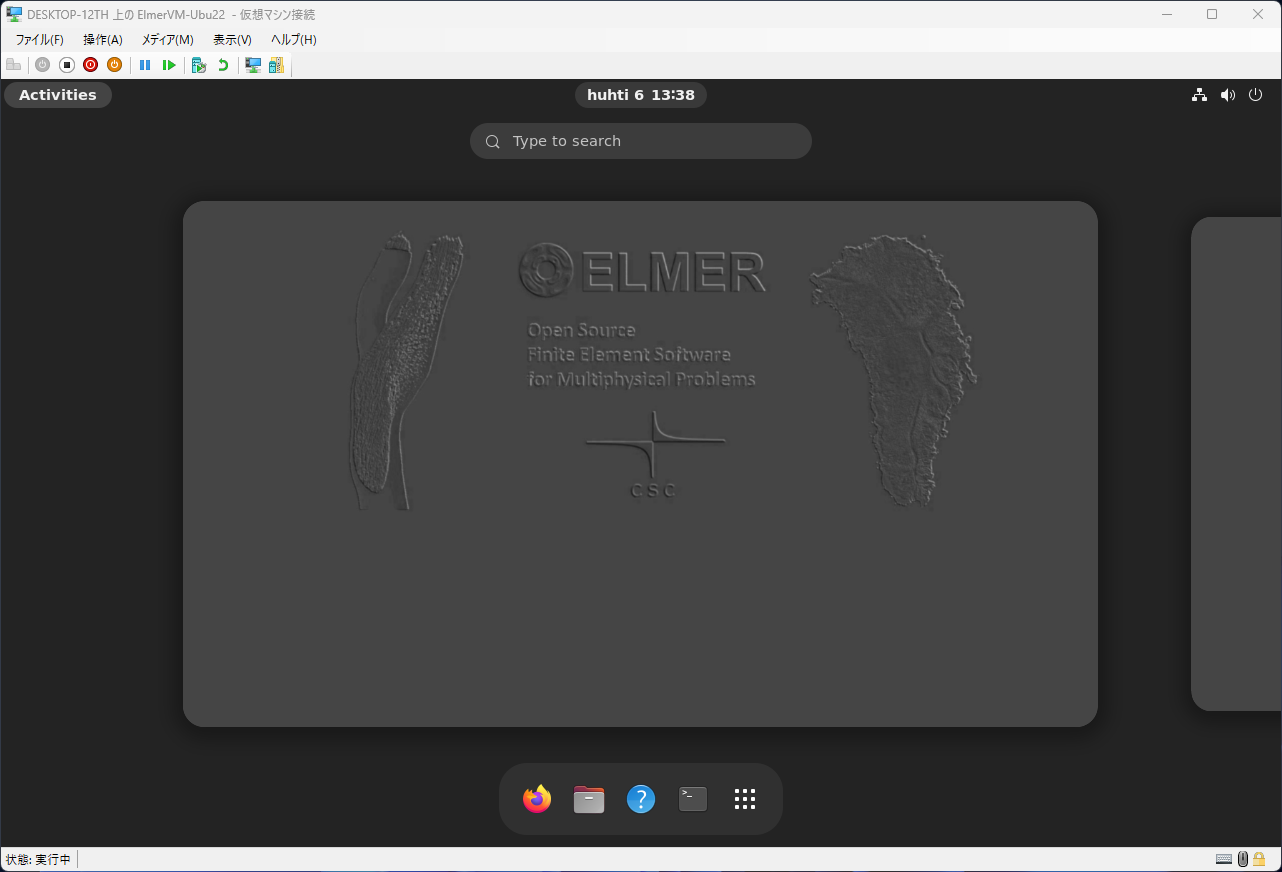
Task: Revert VM with green undo arrow
Action: point(223,65)
